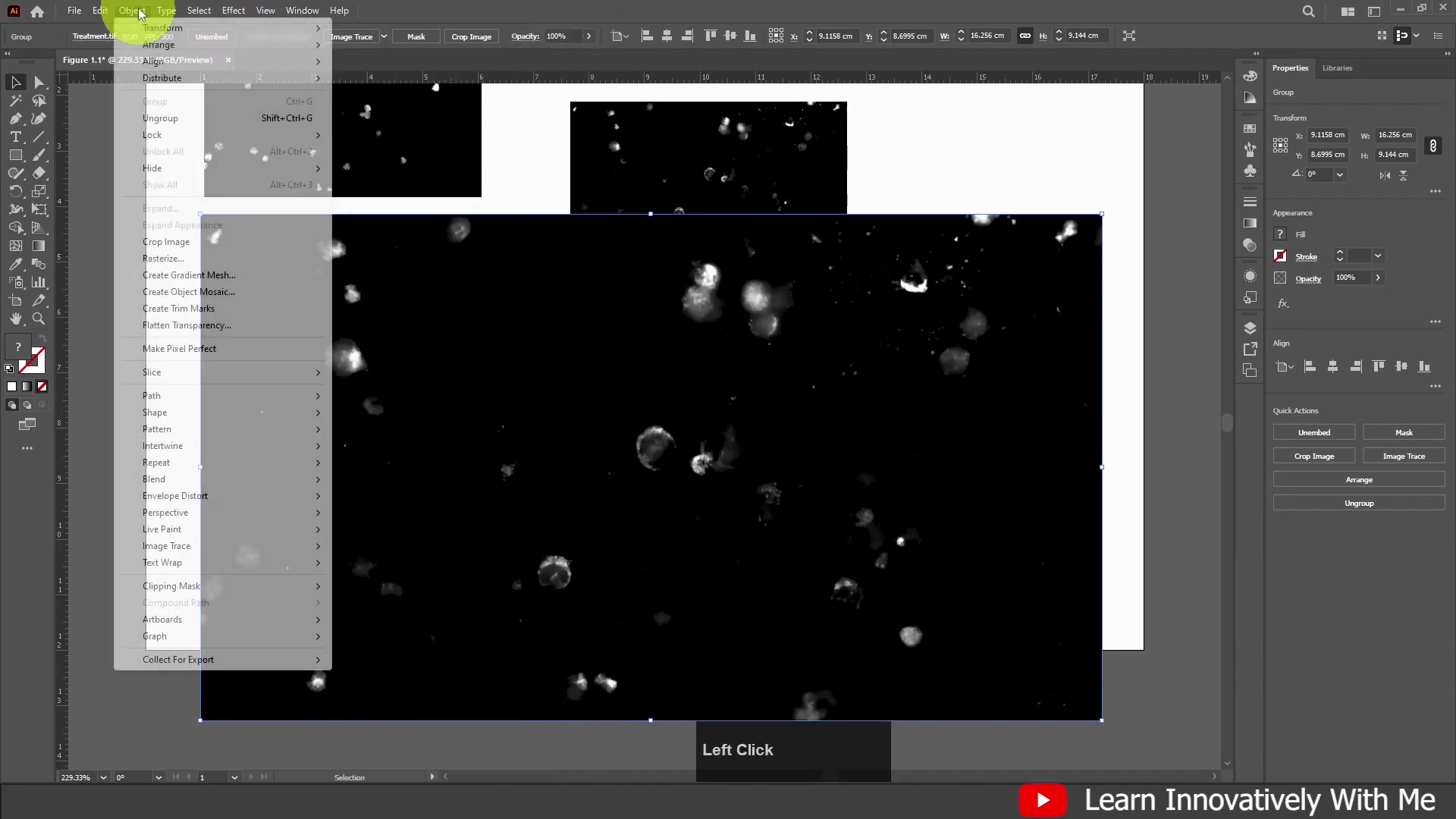Toggle constrain width and height in Properties
Image resolution: width=1456 pixels, height=819 pixels.
point(1432,146)
